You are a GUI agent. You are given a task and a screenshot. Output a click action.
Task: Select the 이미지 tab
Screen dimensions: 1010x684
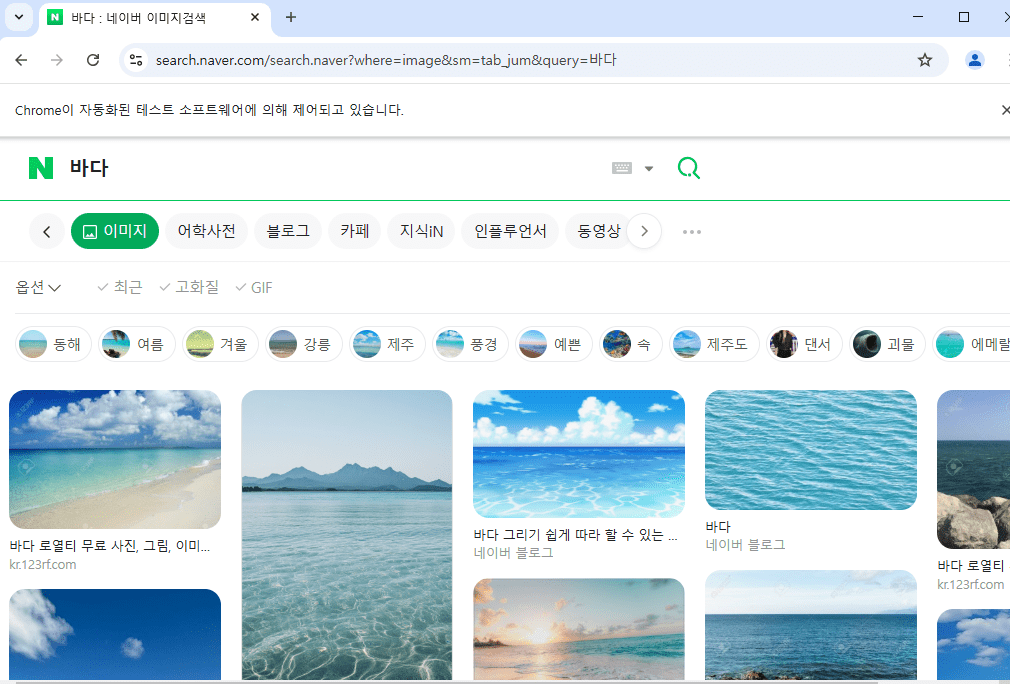click(115, 231)
